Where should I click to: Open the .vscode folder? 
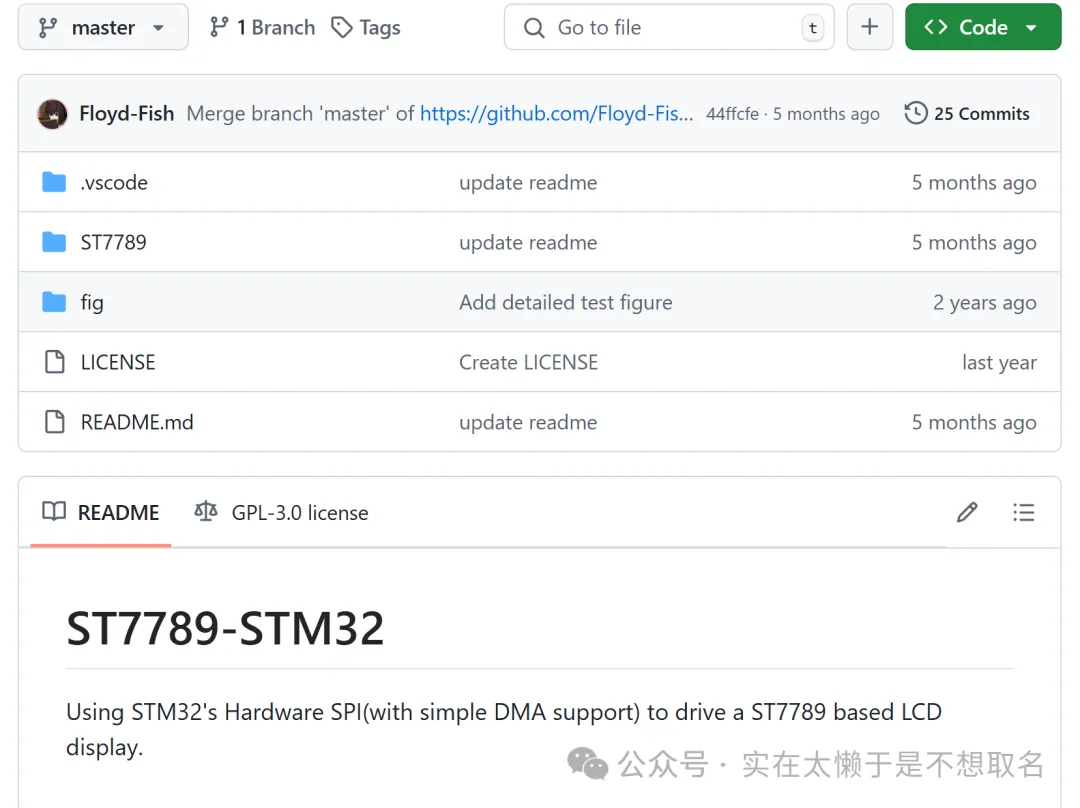coord(114,183)
